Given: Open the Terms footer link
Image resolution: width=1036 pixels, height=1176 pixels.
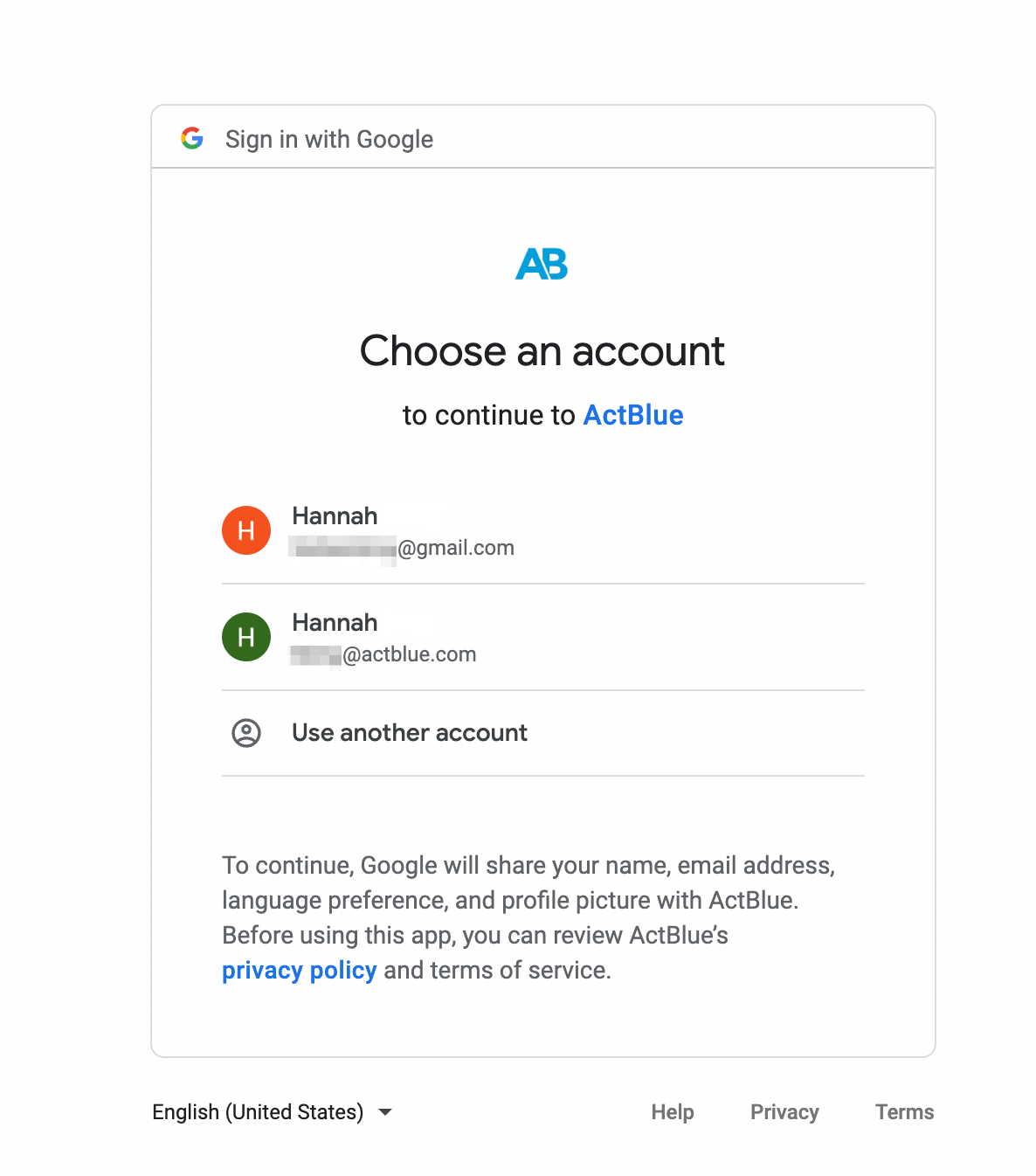Looking at the screenshot, I should [x=904, y=1112].
